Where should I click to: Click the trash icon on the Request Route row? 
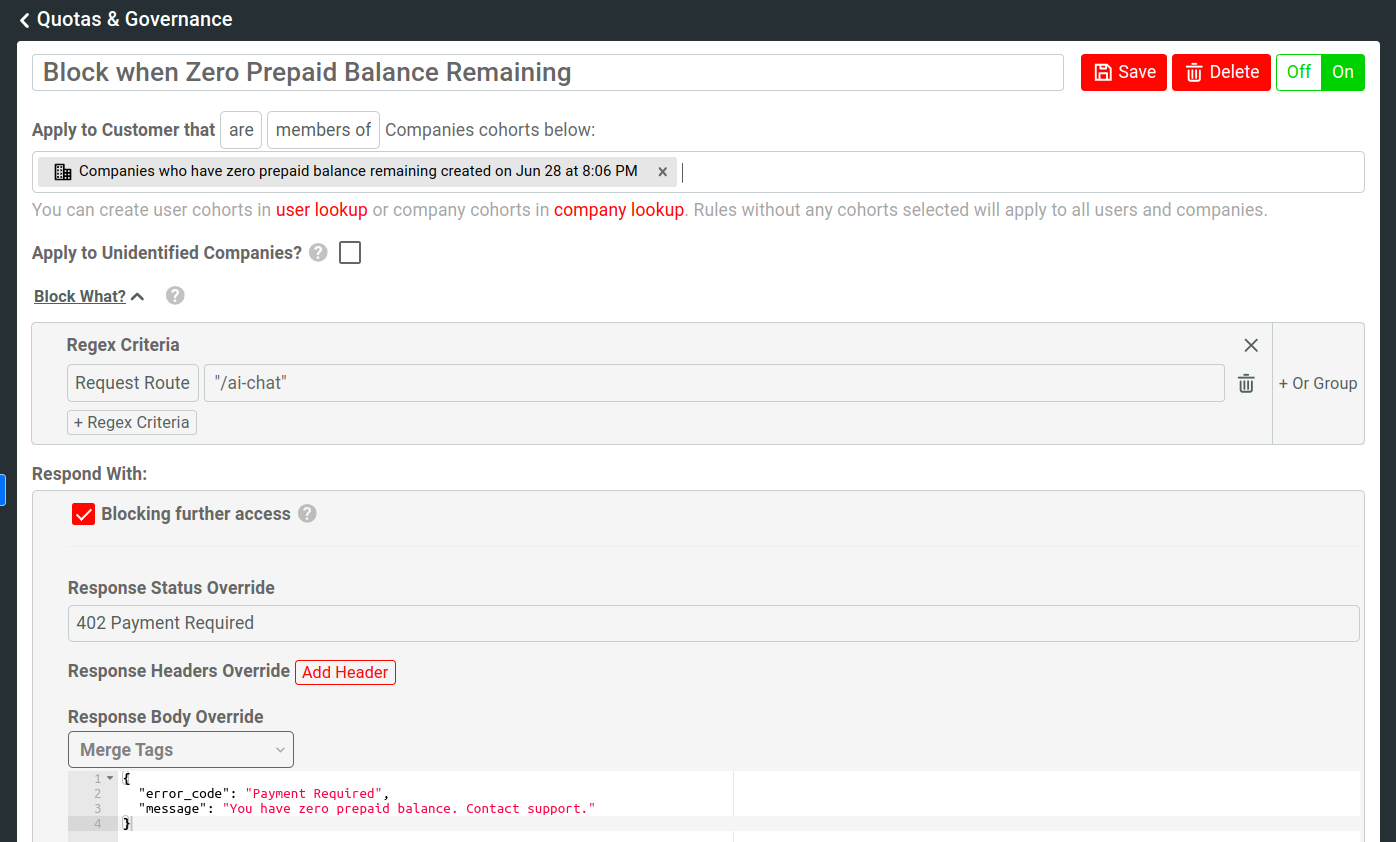point(1245,383)
